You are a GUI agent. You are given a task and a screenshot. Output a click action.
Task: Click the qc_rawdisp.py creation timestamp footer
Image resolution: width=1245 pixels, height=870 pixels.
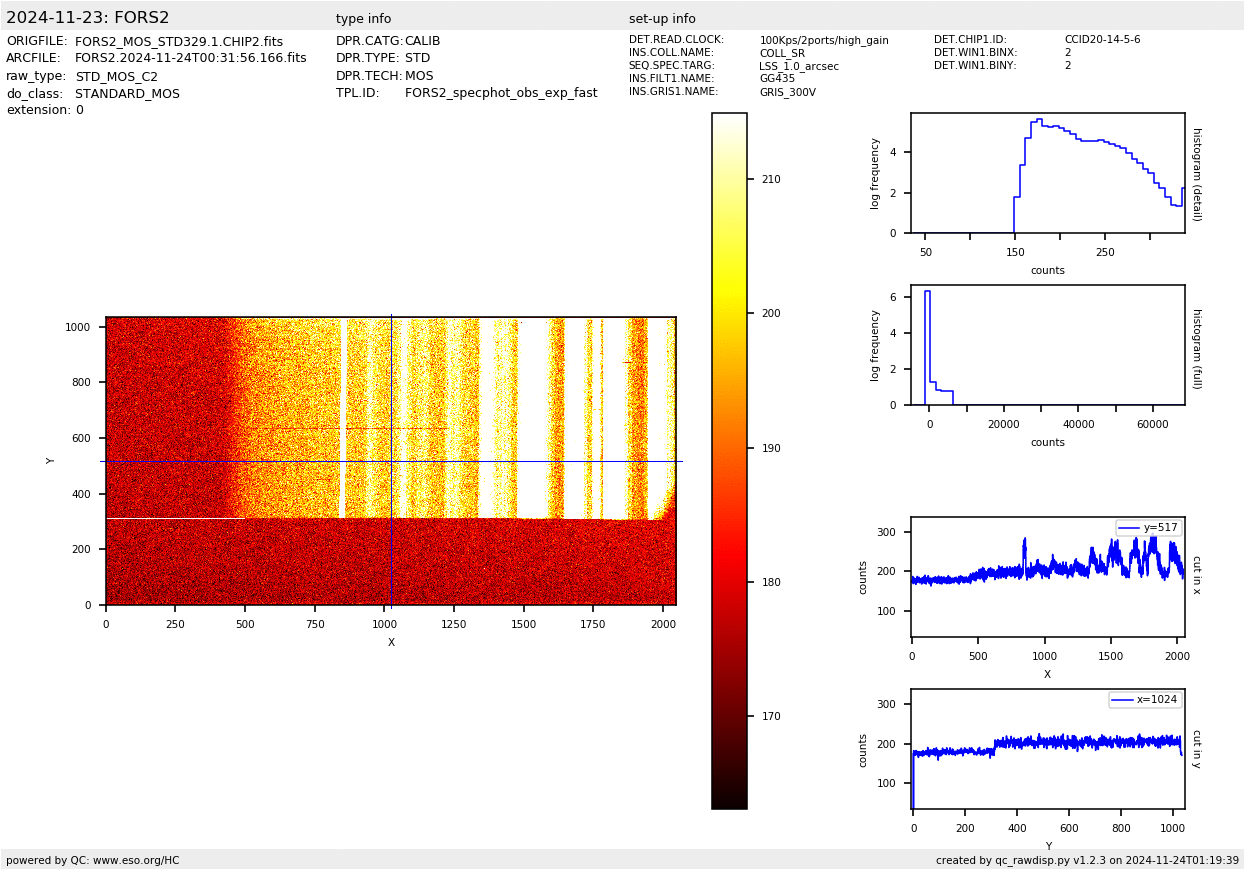coord(1087,860)
